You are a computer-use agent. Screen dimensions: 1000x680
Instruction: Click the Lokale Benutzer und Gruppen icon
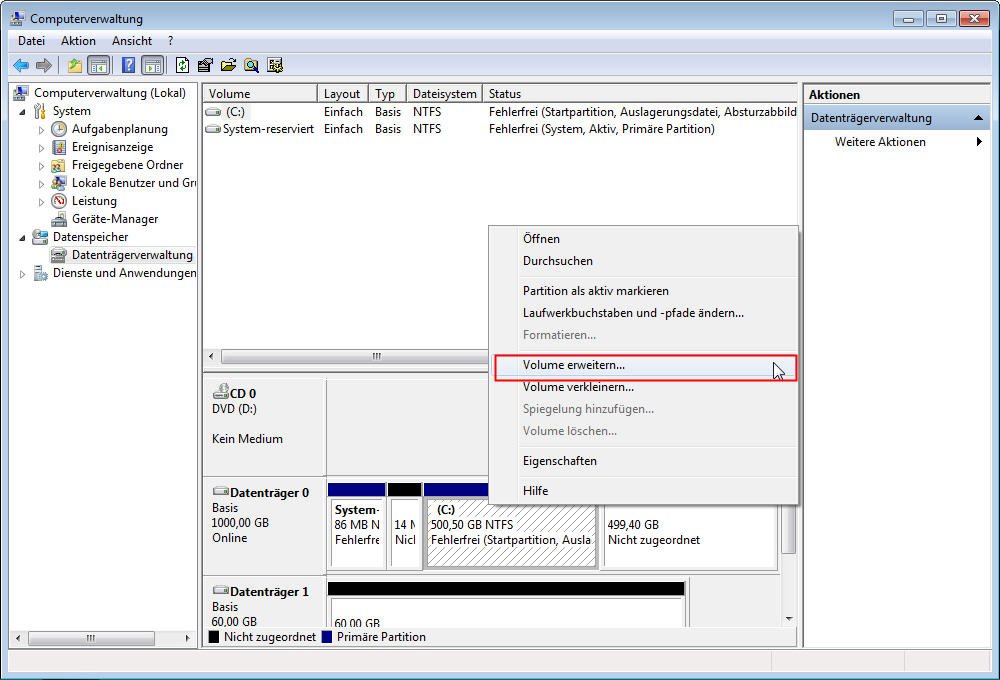tap(59, 183)
